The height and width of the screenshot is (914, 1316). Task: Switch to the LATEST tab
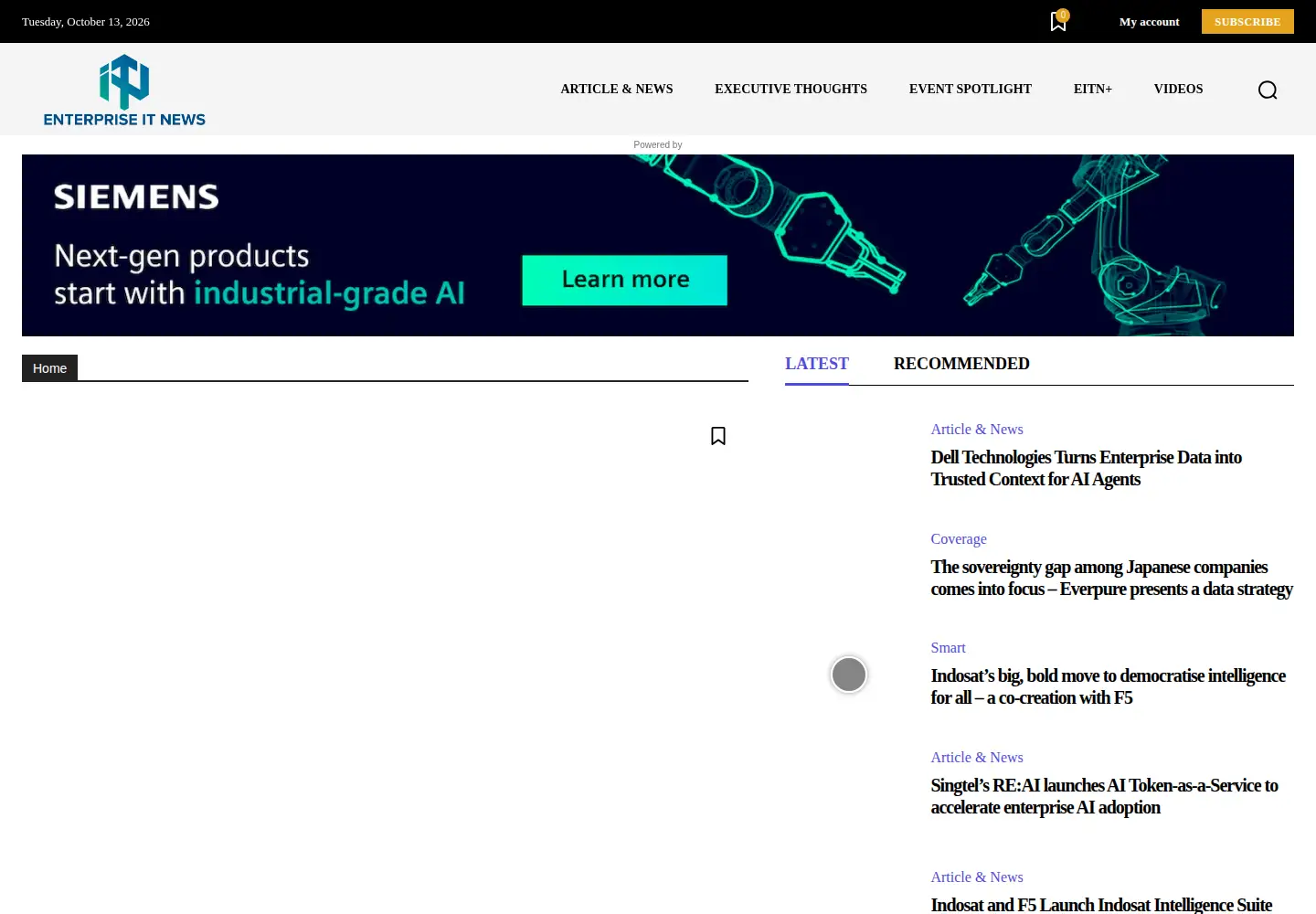click(x=817, y=364)
